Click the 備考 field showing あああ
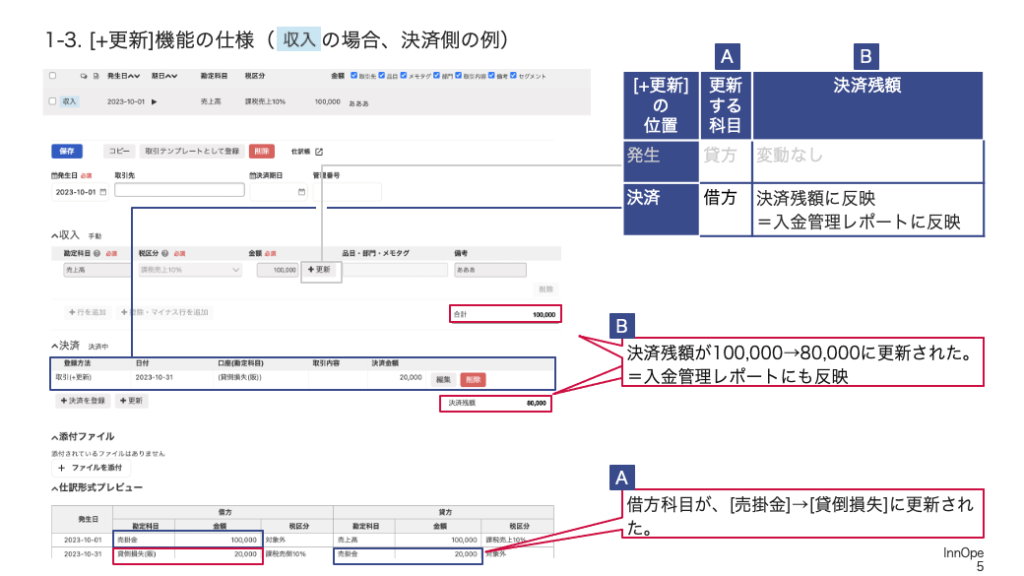1024x576 pixels. 490,270
